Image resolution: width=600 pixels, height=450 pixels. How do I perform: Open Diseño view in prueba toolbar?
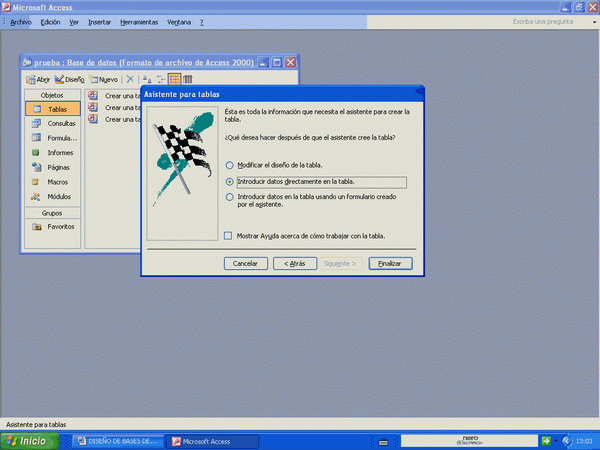click(x=69, y=79)
